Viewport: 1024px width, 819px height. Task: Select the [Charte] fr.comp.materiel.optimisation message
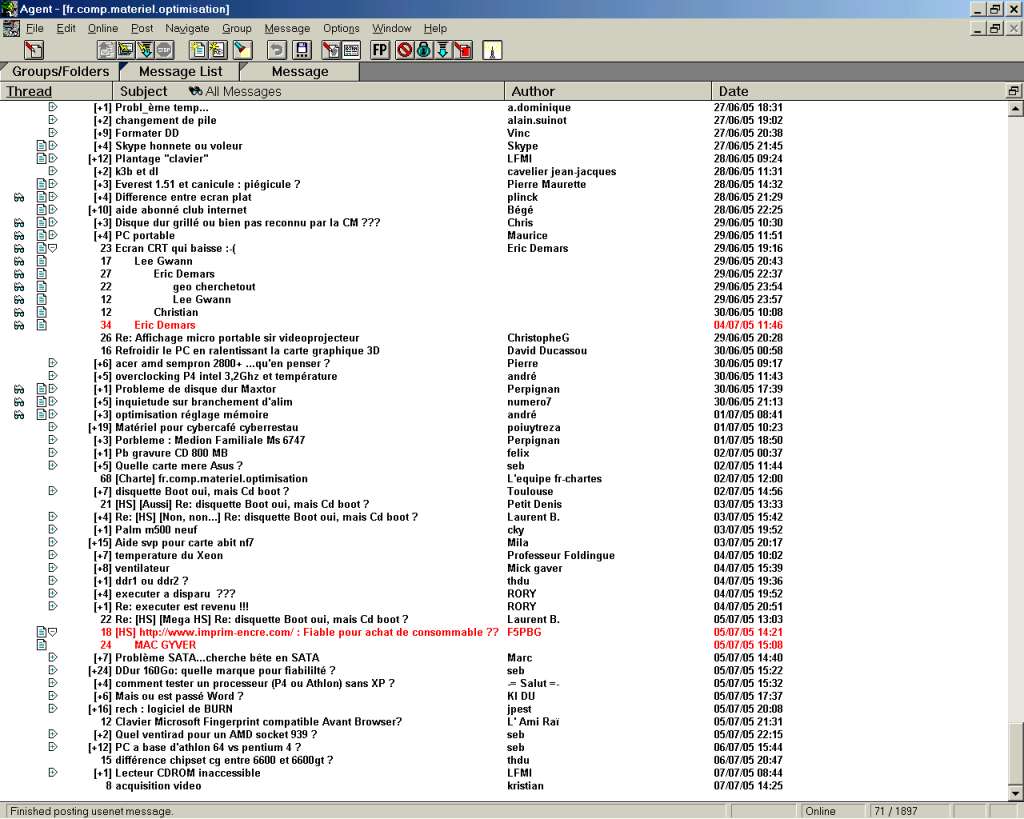click(211, 479)
